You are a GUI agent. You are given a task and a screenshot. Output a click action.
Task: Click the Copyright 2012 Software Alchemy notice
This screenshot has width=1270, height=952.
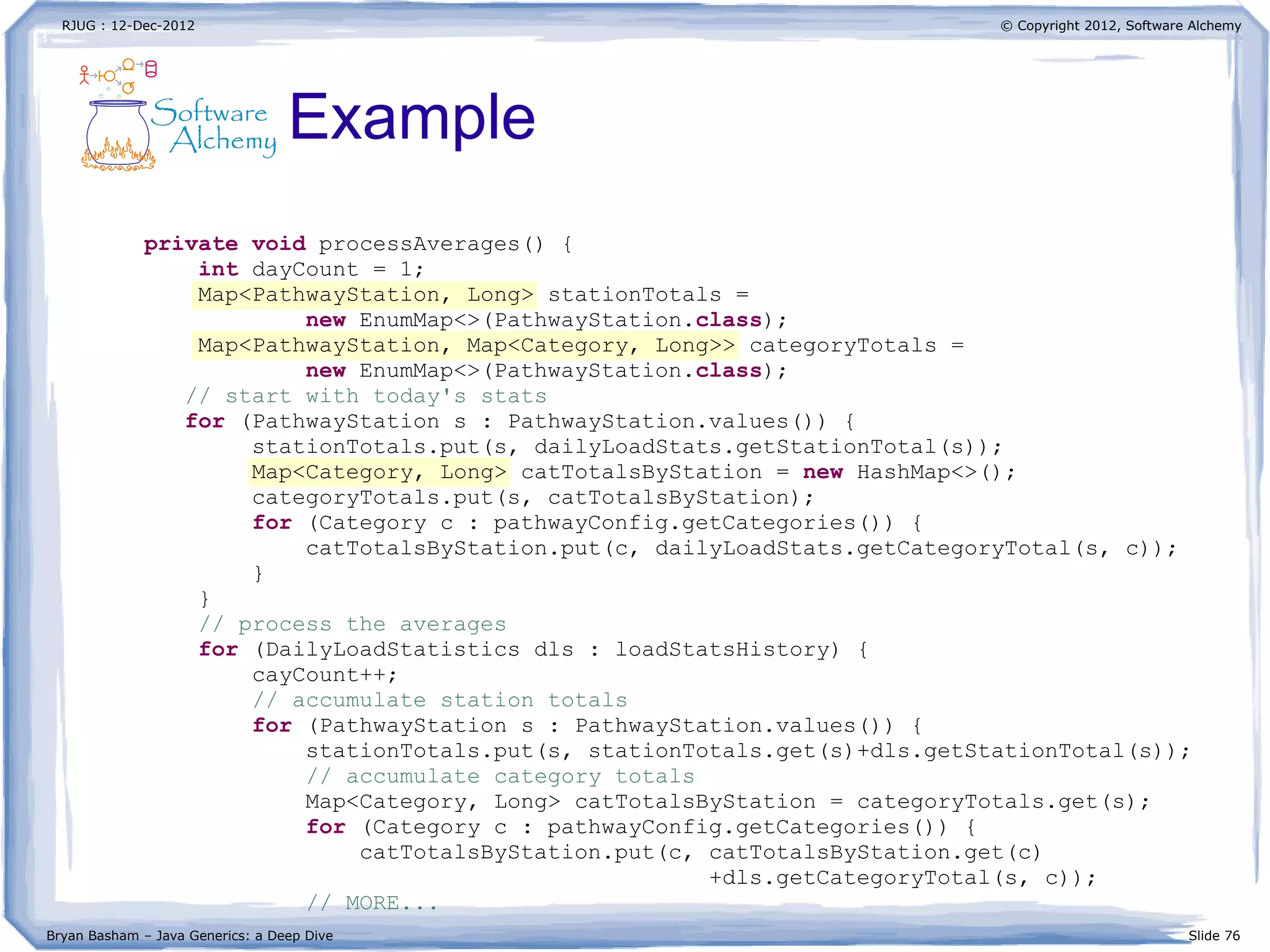pos(1121,25)
